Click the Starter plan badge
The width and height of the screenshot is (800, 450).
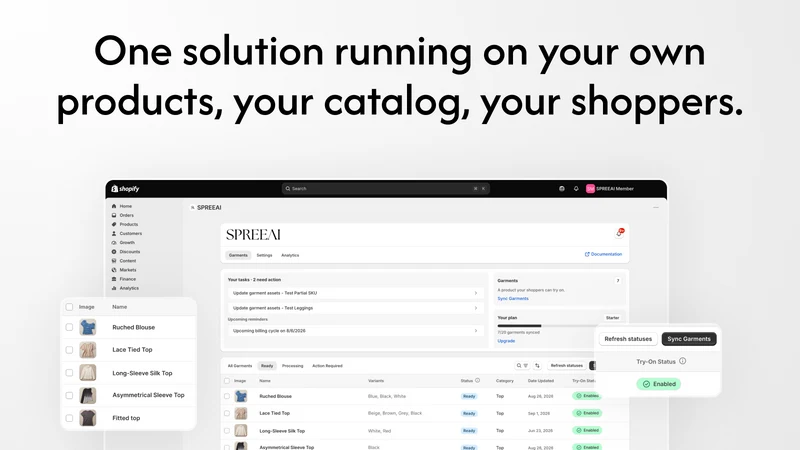click(612, 318)
